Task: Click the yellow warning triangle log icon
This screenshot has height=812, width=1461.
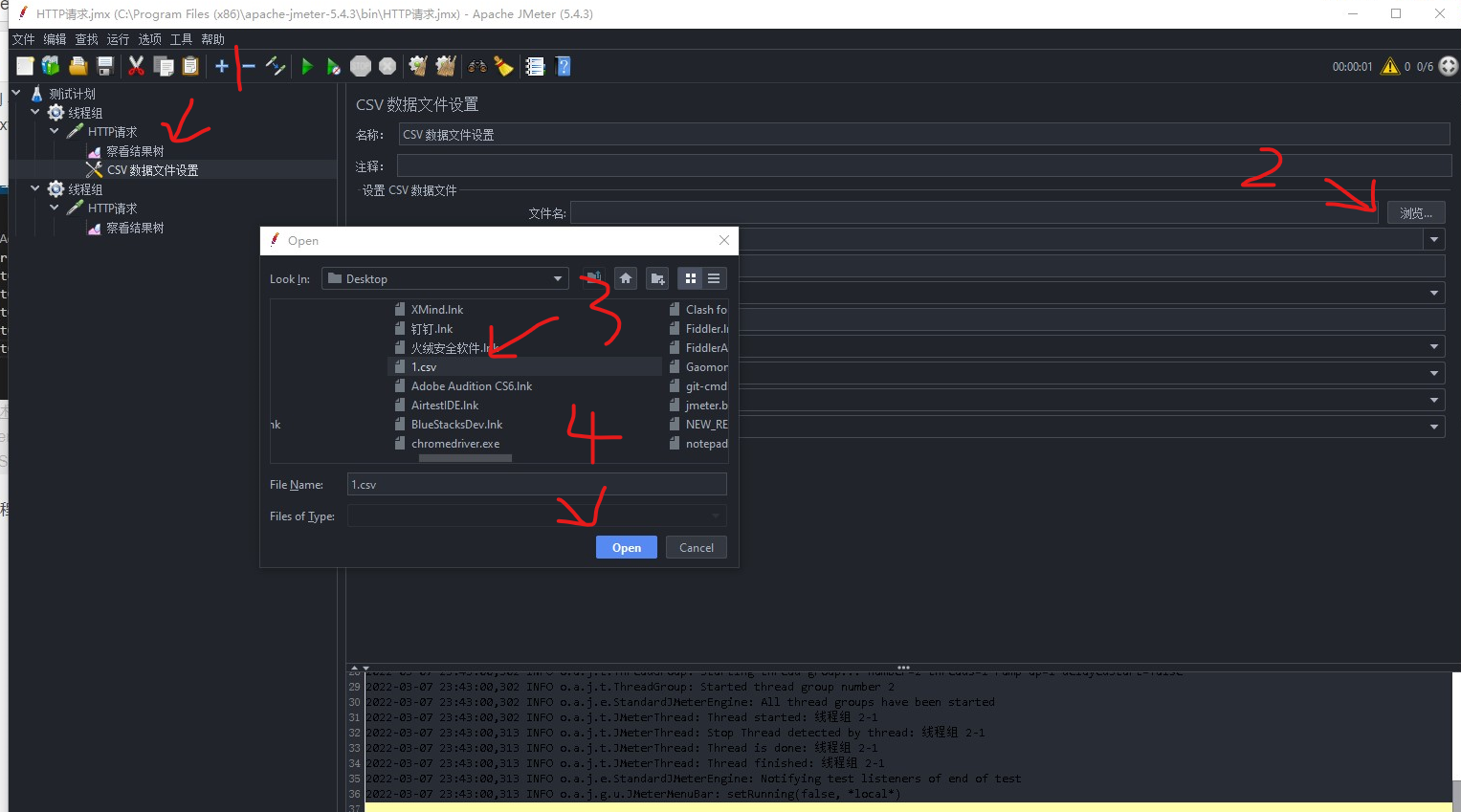Action: [x=1390, y=66]
